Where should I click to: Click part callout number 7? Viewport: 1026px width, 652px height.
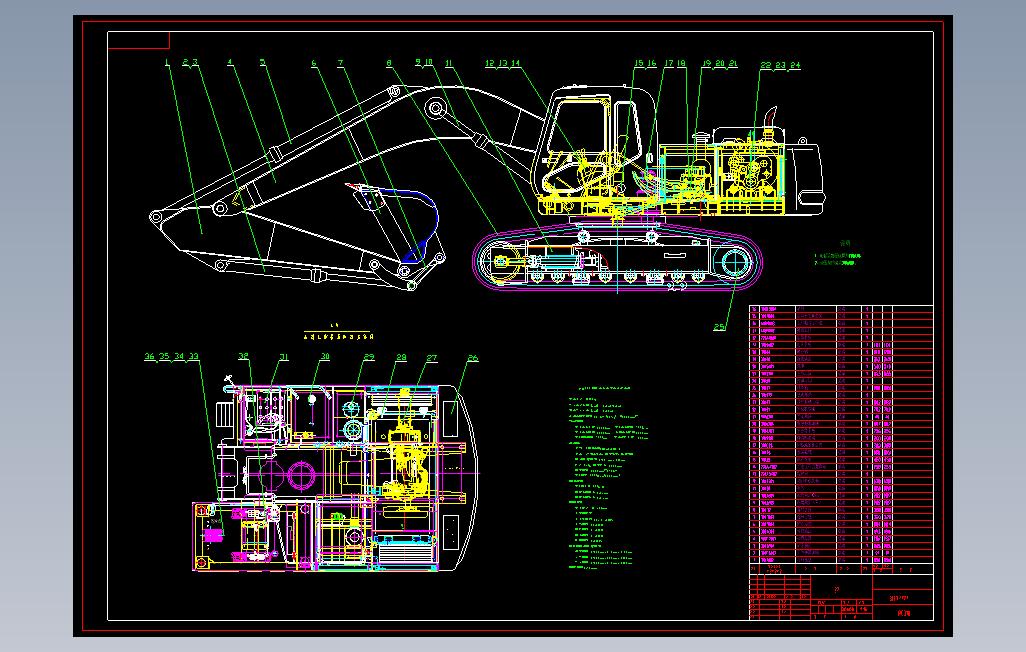[x=340, y=63]
